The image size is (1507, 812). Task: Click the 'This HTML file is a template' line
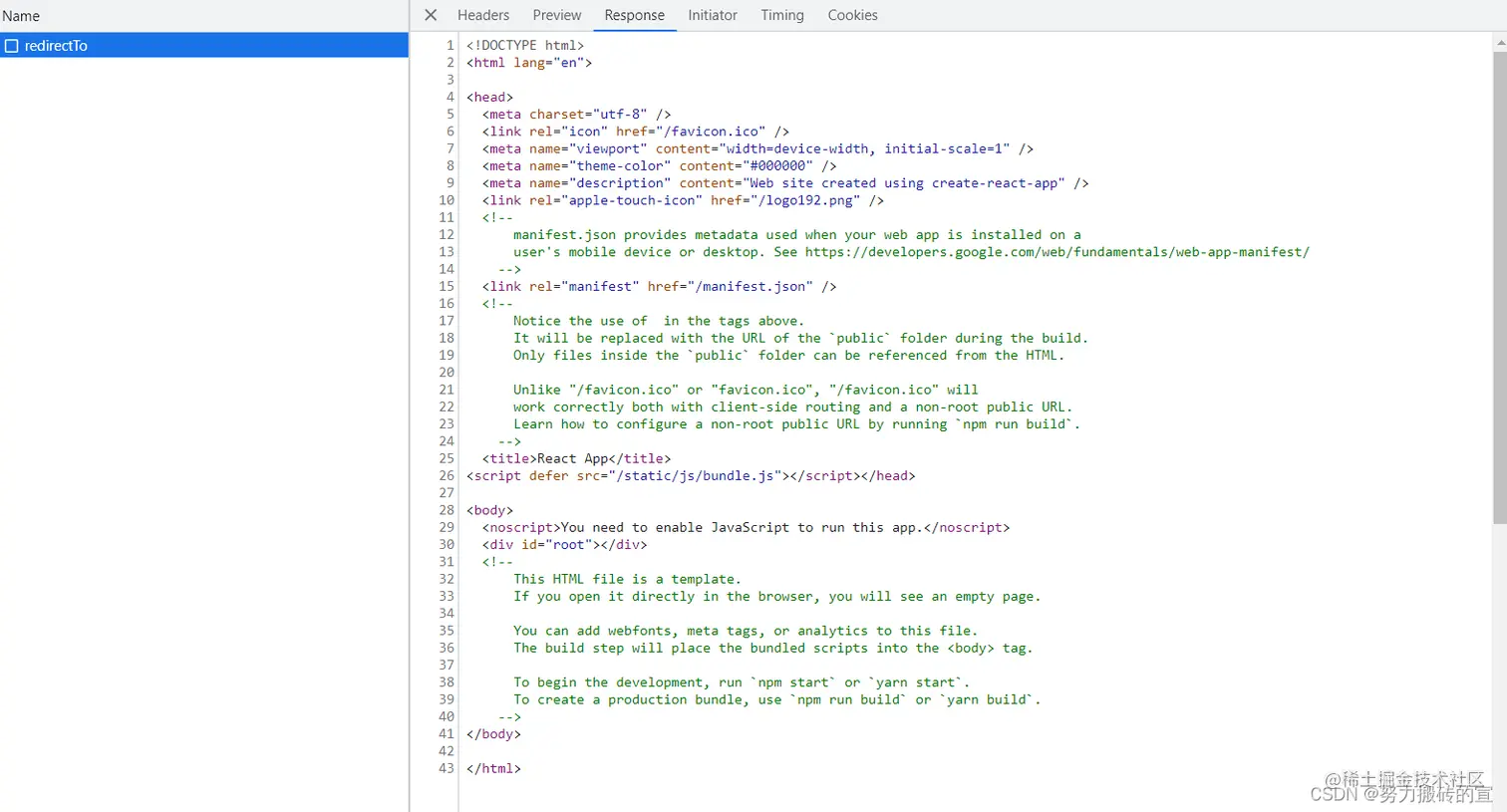(628, 579)
